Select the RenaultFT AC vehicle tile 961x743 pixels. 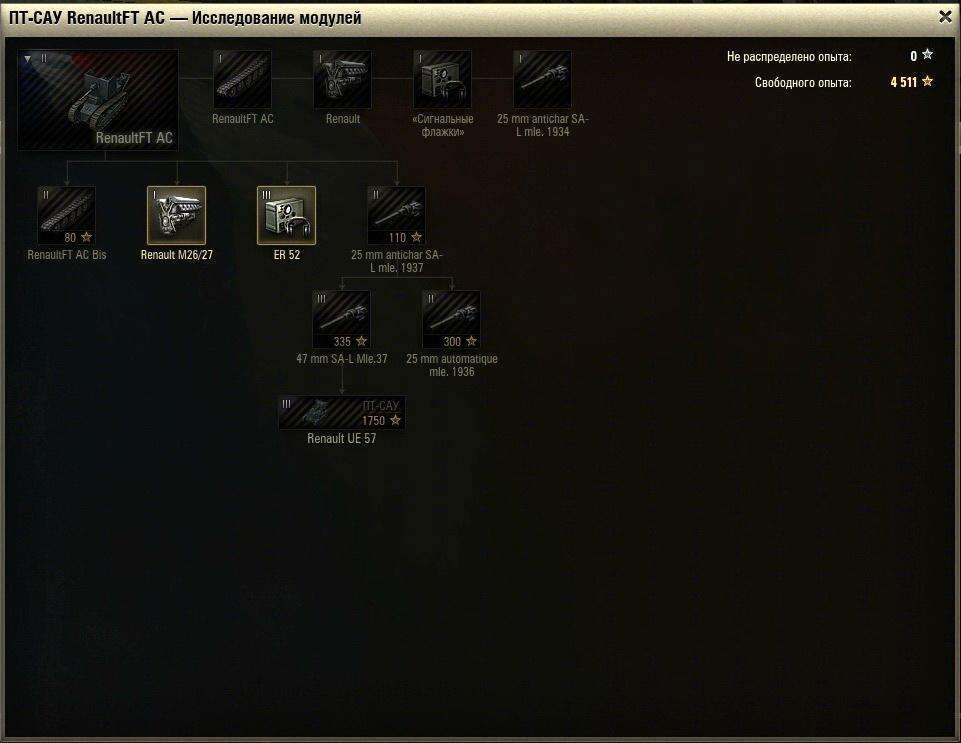coord(98,100)
